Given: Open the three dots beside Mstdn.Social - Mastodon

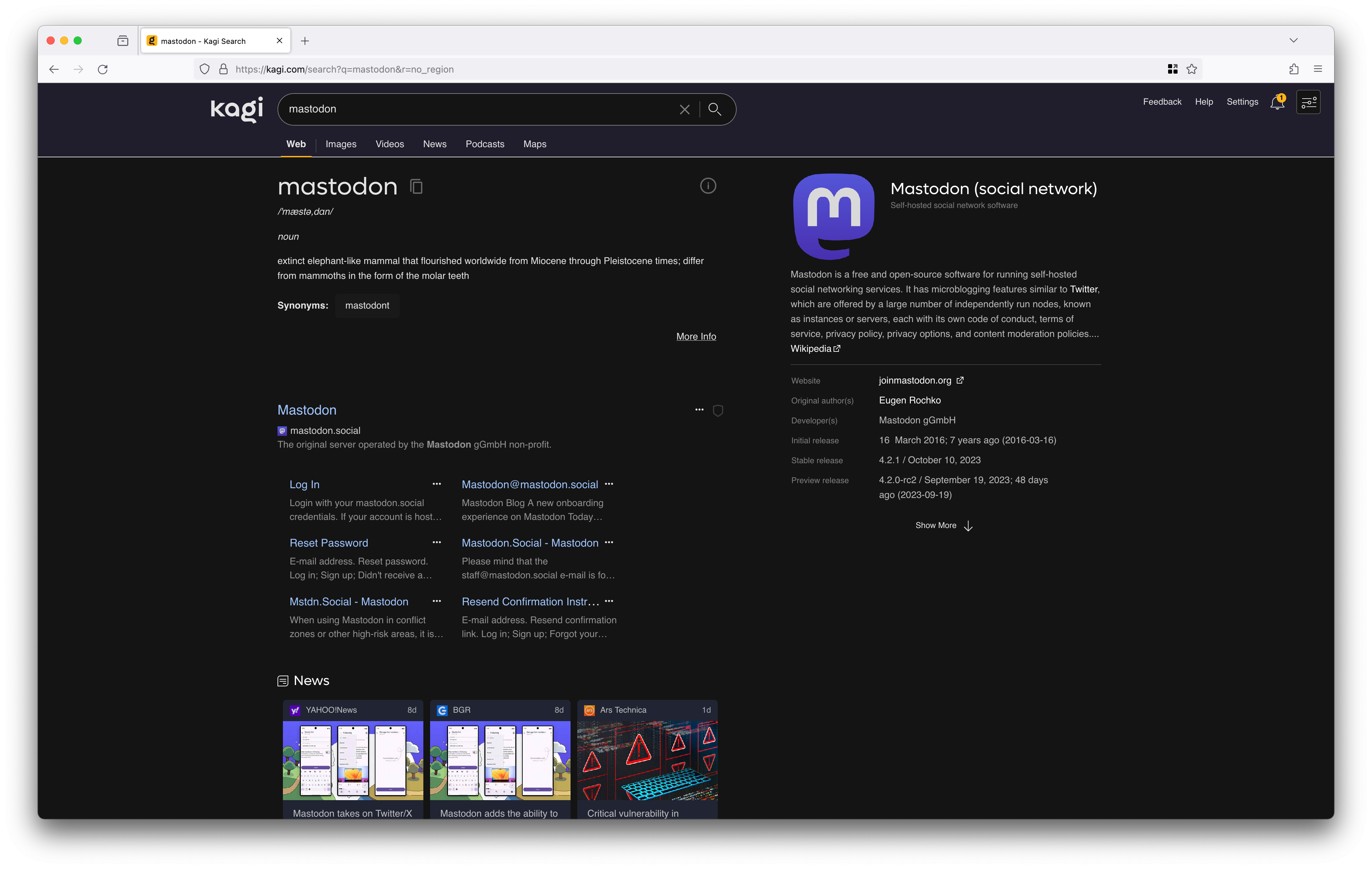Looking at the screenshot, I should point(437,601).
